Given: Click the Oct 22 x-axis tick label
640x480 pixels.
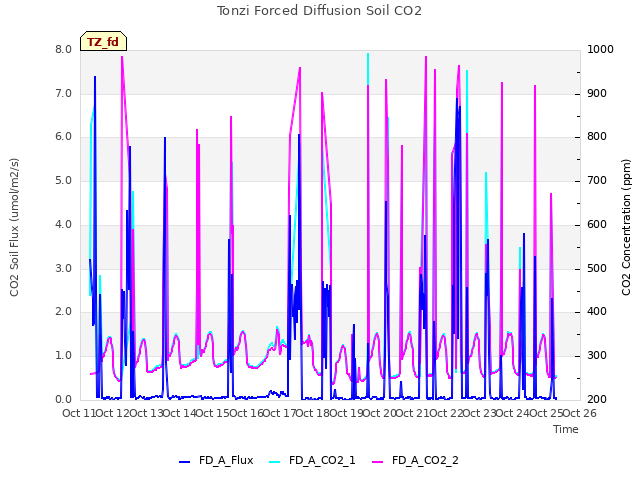Looking at the screenshot, I should [x=447, y=413].
